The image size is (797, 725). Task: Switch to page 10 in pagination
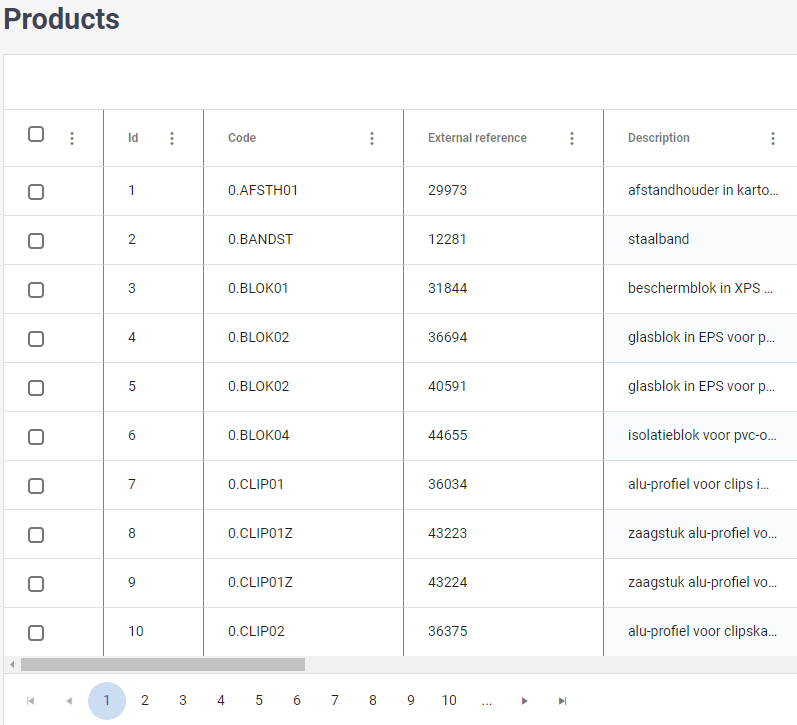(449, 701)
